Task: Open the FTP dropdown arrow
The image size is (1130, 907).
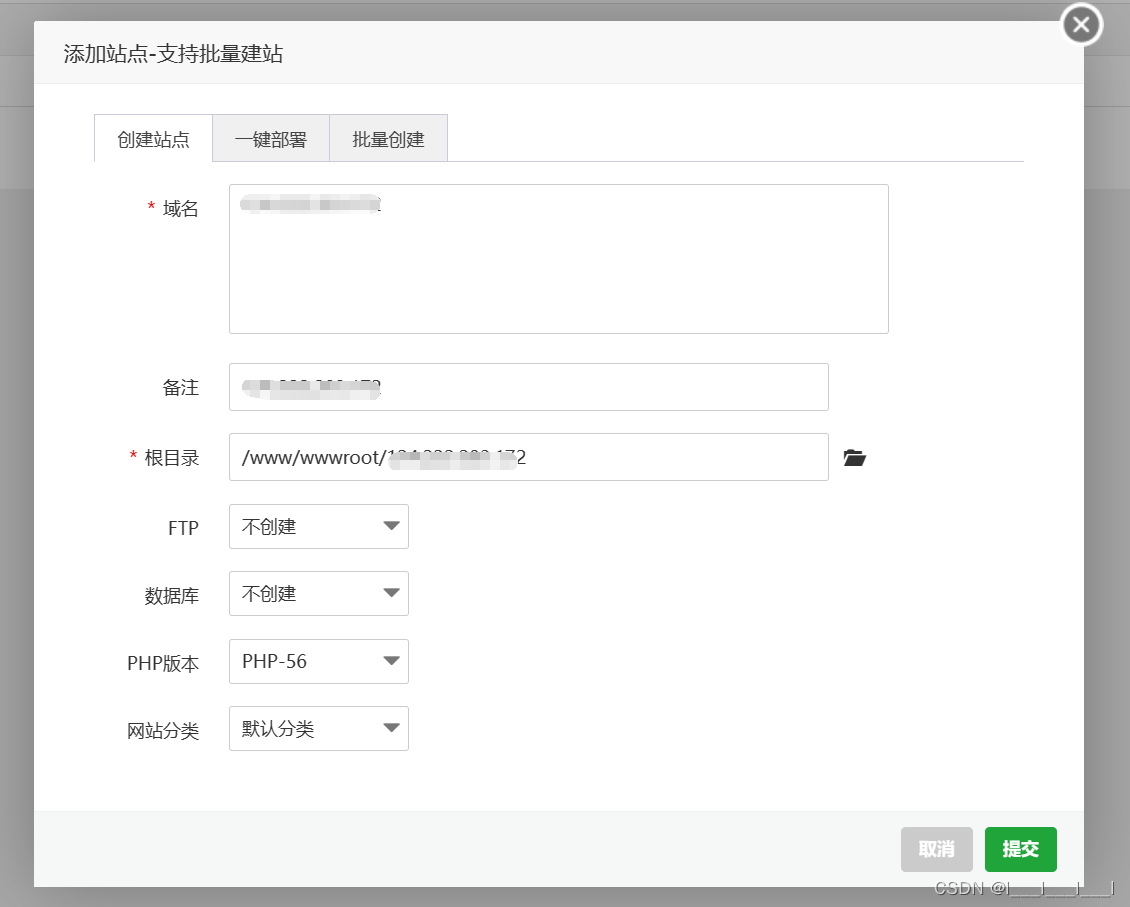Action: [392, 526]
